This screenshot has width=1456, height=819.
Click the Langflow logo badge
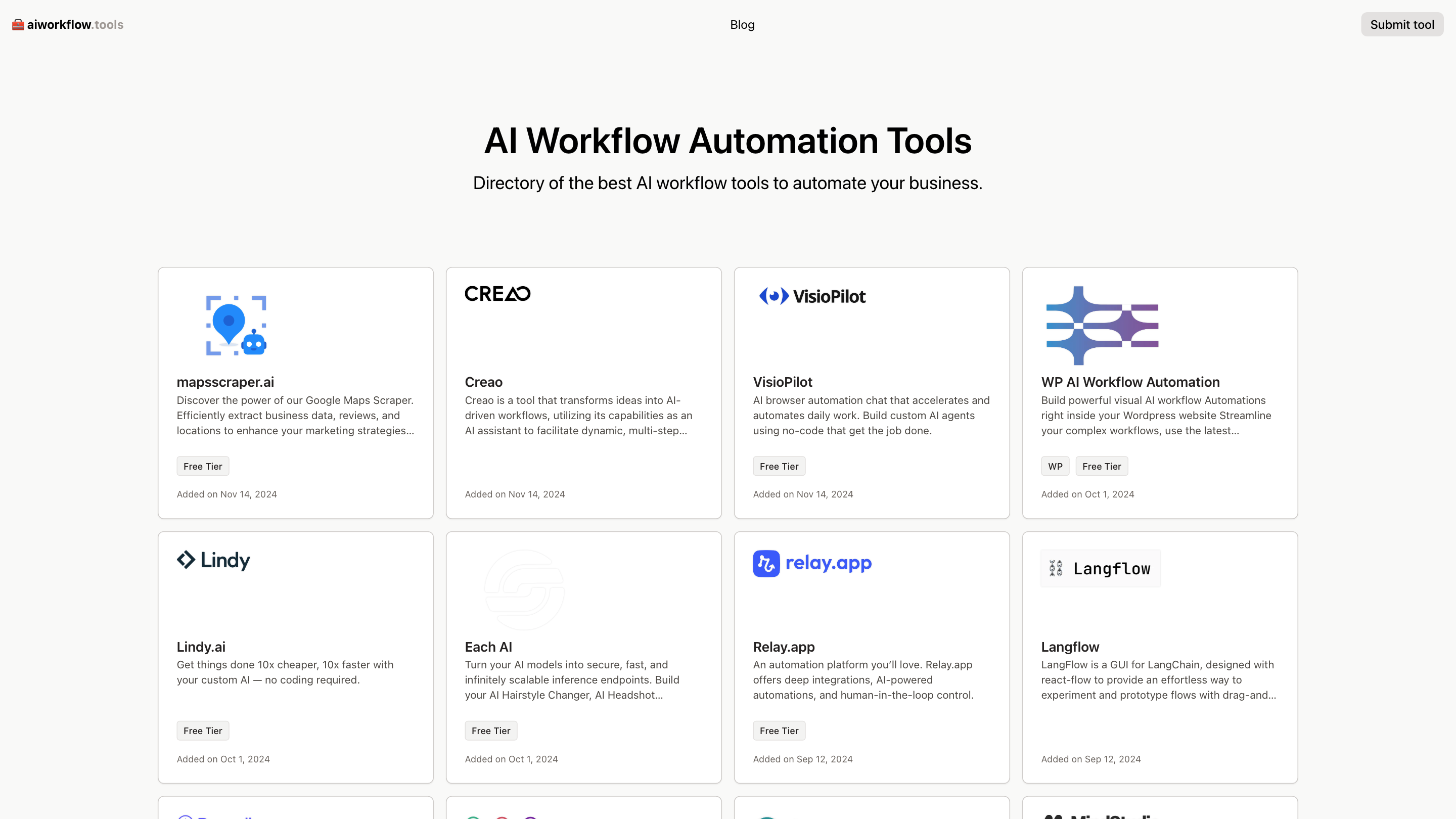tap(1100, 569)
